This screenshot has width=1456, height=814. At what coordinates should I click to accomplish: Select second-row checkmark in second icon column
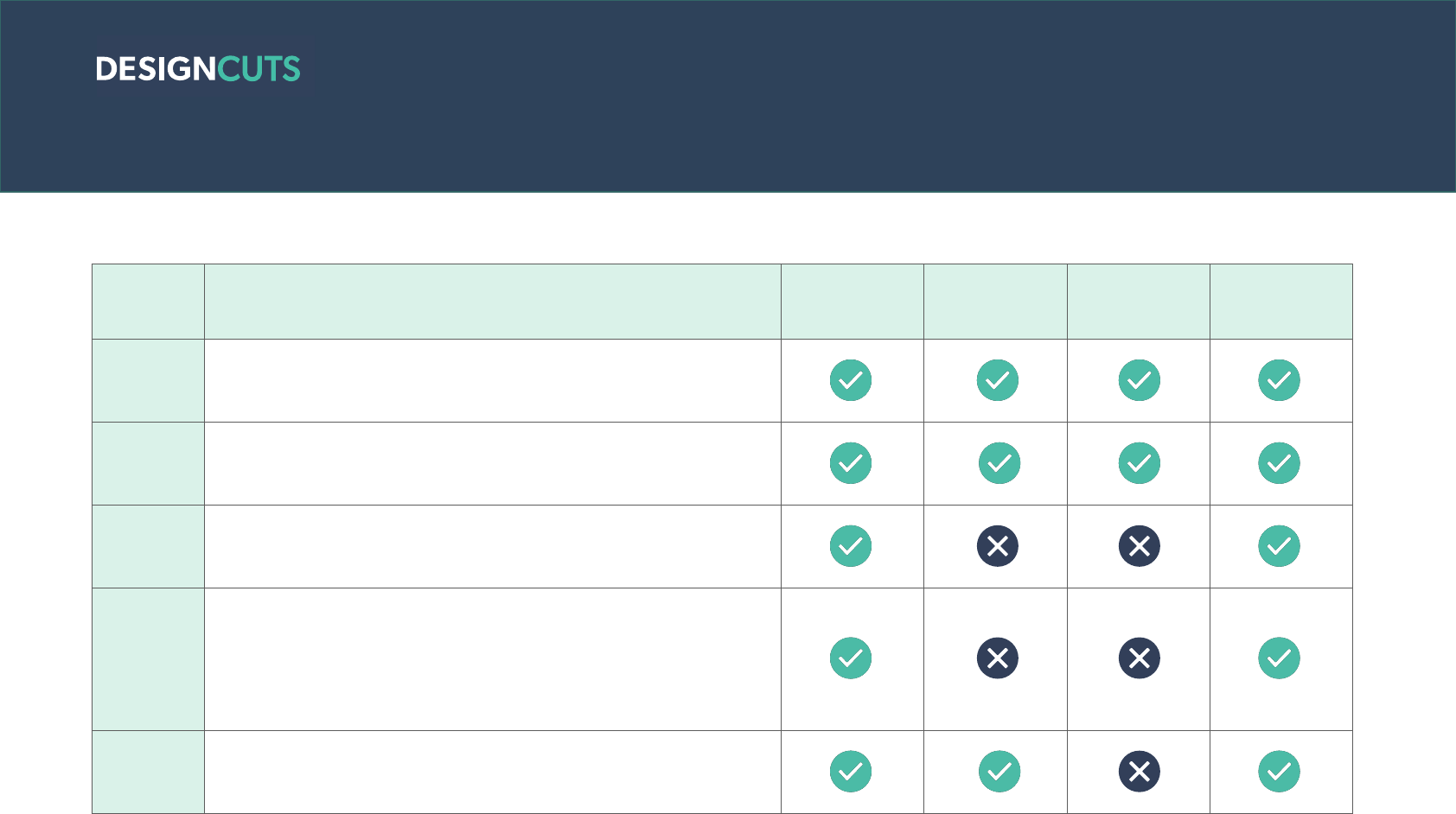tap(999, 463)
